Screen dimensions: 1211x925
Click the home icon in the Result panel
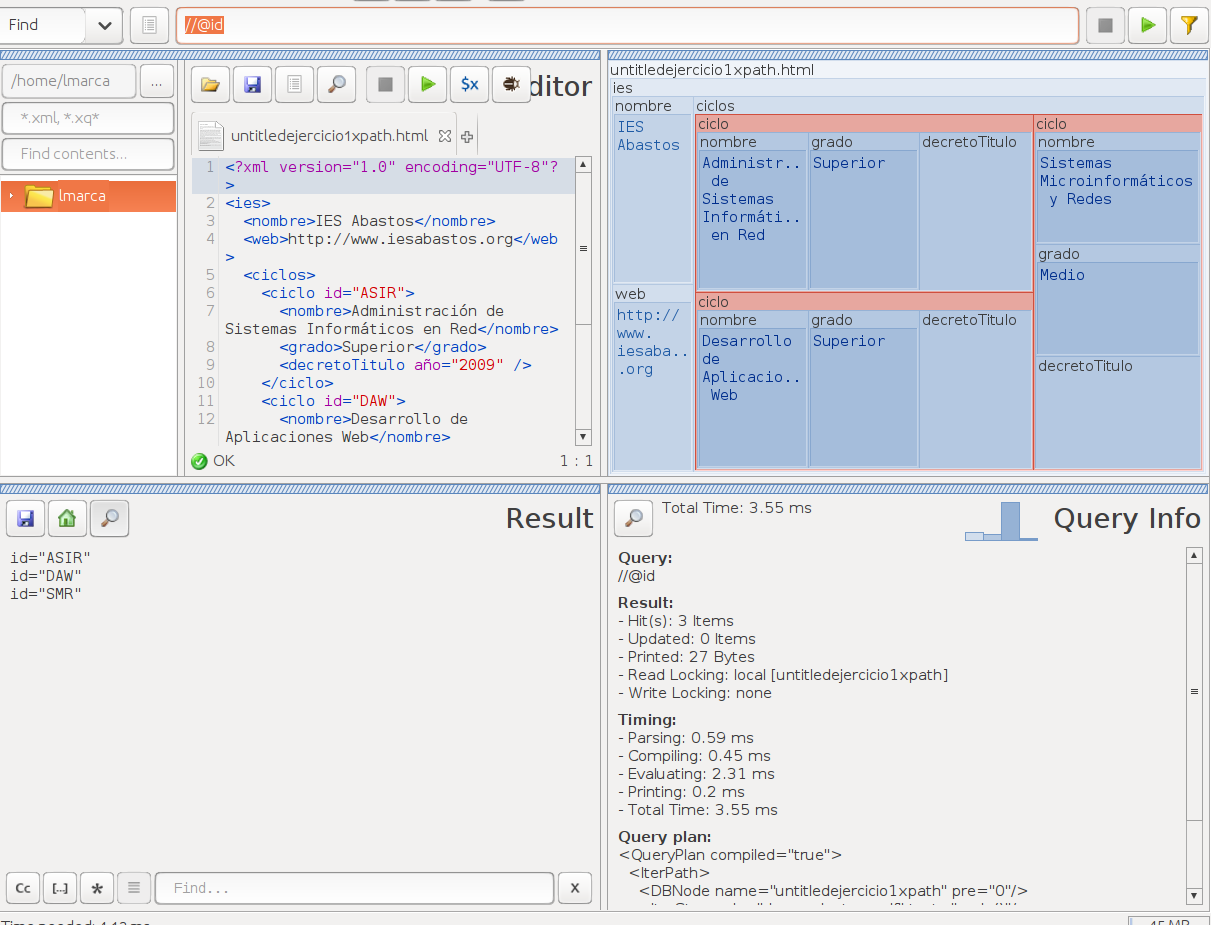pos(67,518)
